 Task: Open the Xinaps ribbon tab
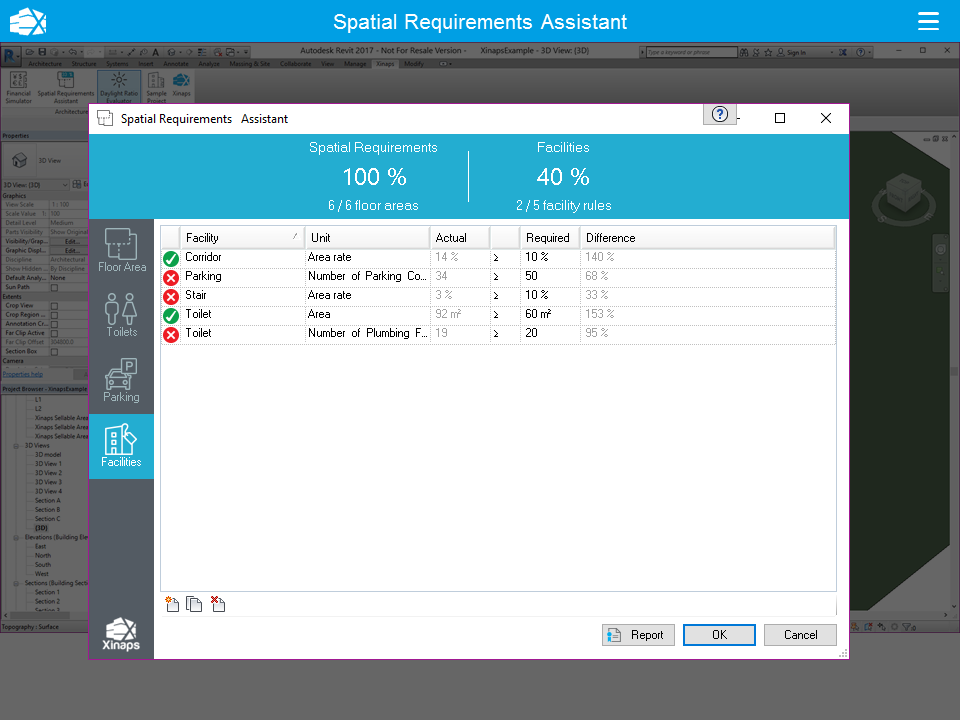[x=385, y=63]
